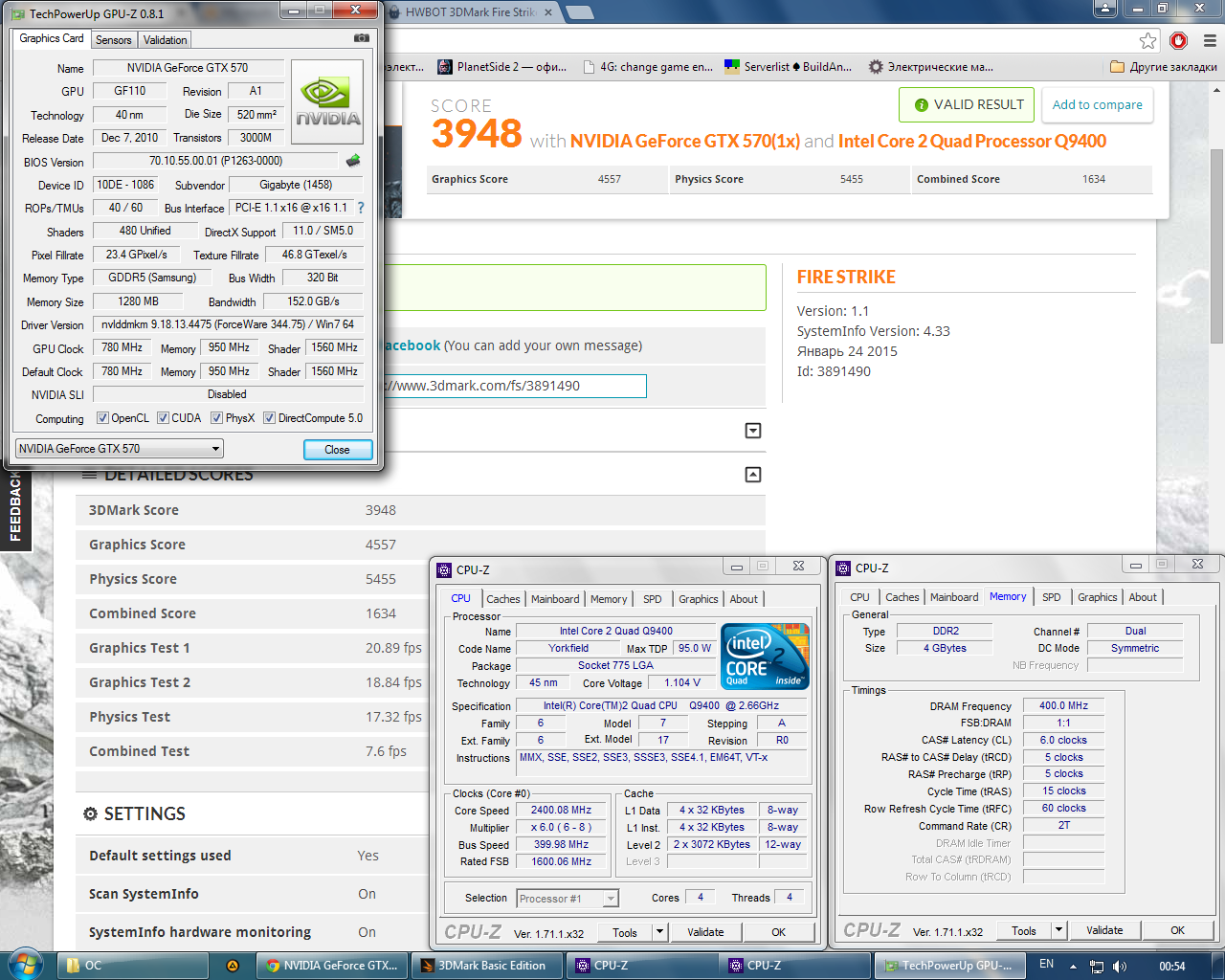
Task: Switch to 3DMark Basic Edition taskbar item
Action: point(487,966)
